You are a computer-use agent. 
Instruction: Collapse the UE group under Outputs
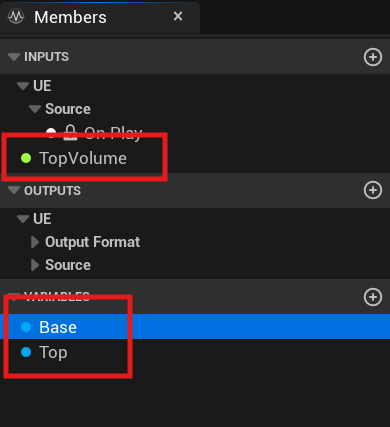23,219
